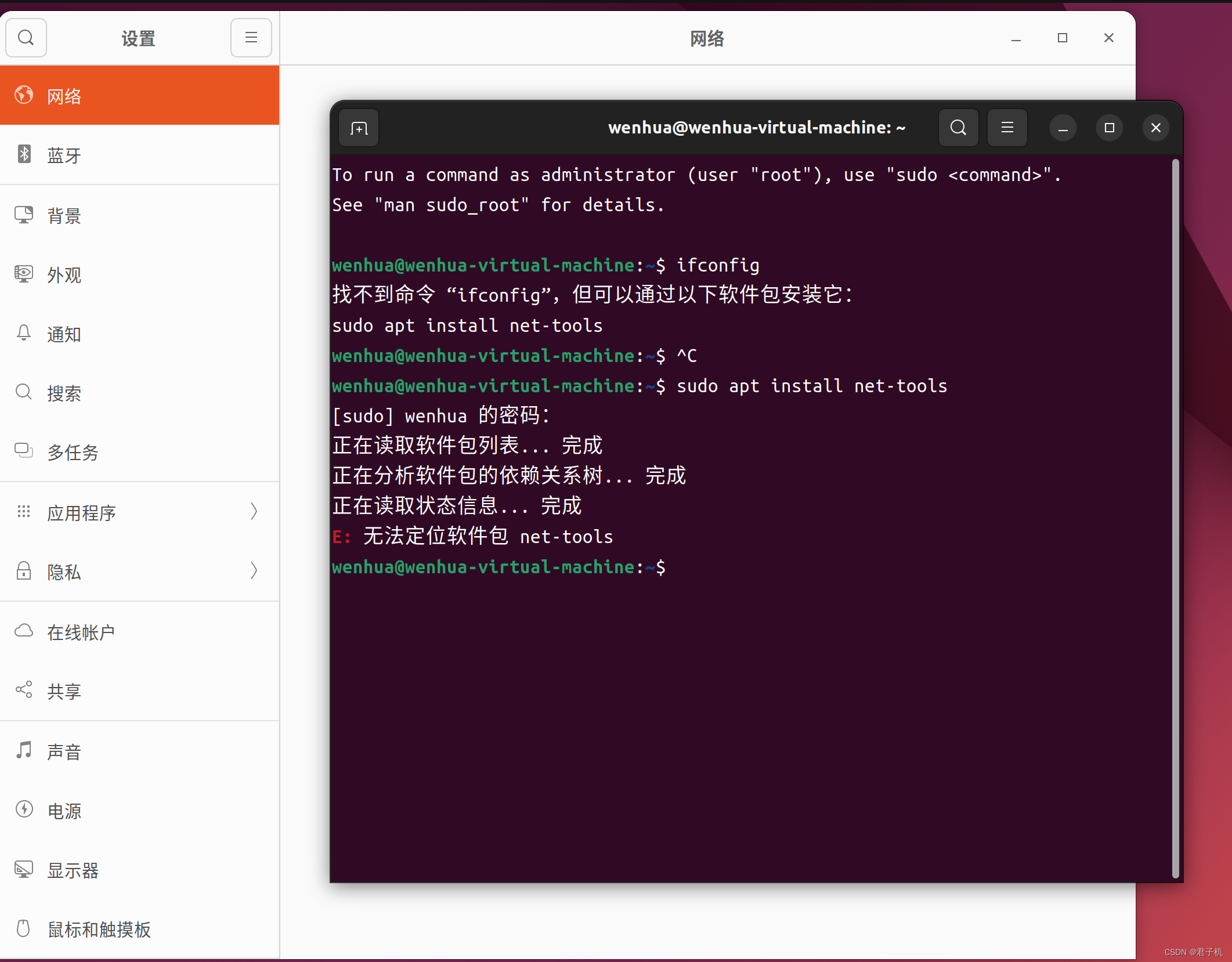The image size is (1232, 962).
Task: Select 鼠标和触摸板 settings entry
Action: click(x=99, y=930)
